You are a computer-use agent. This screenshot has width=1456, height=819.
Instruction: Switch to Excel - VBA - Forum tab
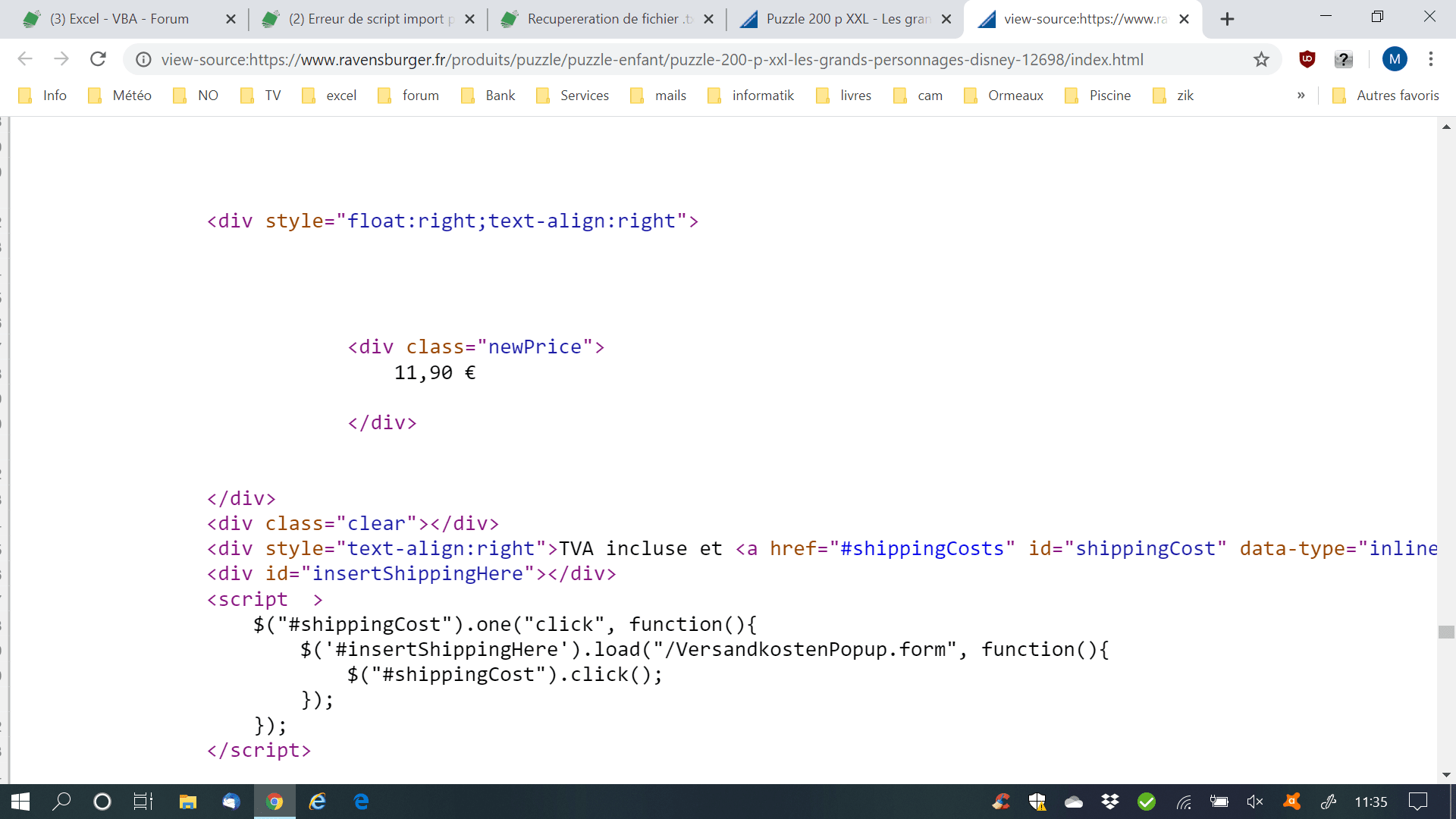[119, 19]
